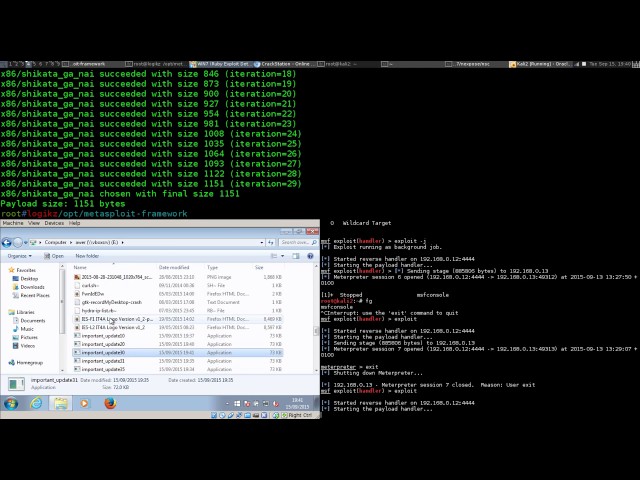This screenshot has width=640, height=480.
Task: Switch to WIN7 Ruby Exploit taskbar window
Action: [x=220, y=64]
